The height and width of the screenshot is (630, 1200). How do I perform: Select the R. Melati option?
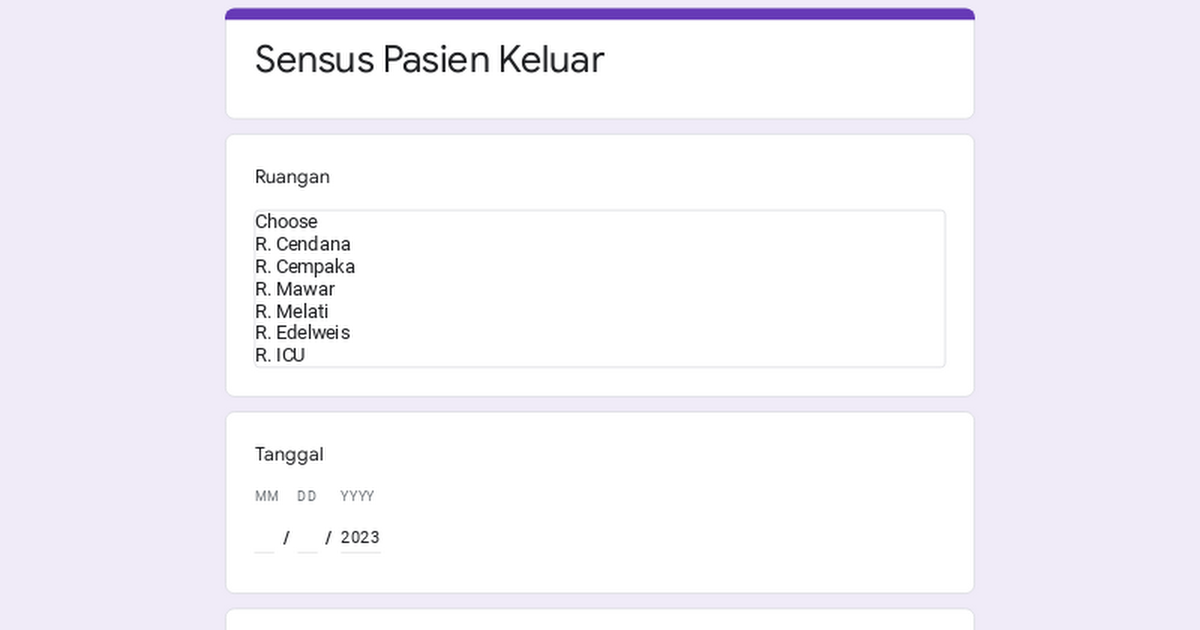[292, 311]
